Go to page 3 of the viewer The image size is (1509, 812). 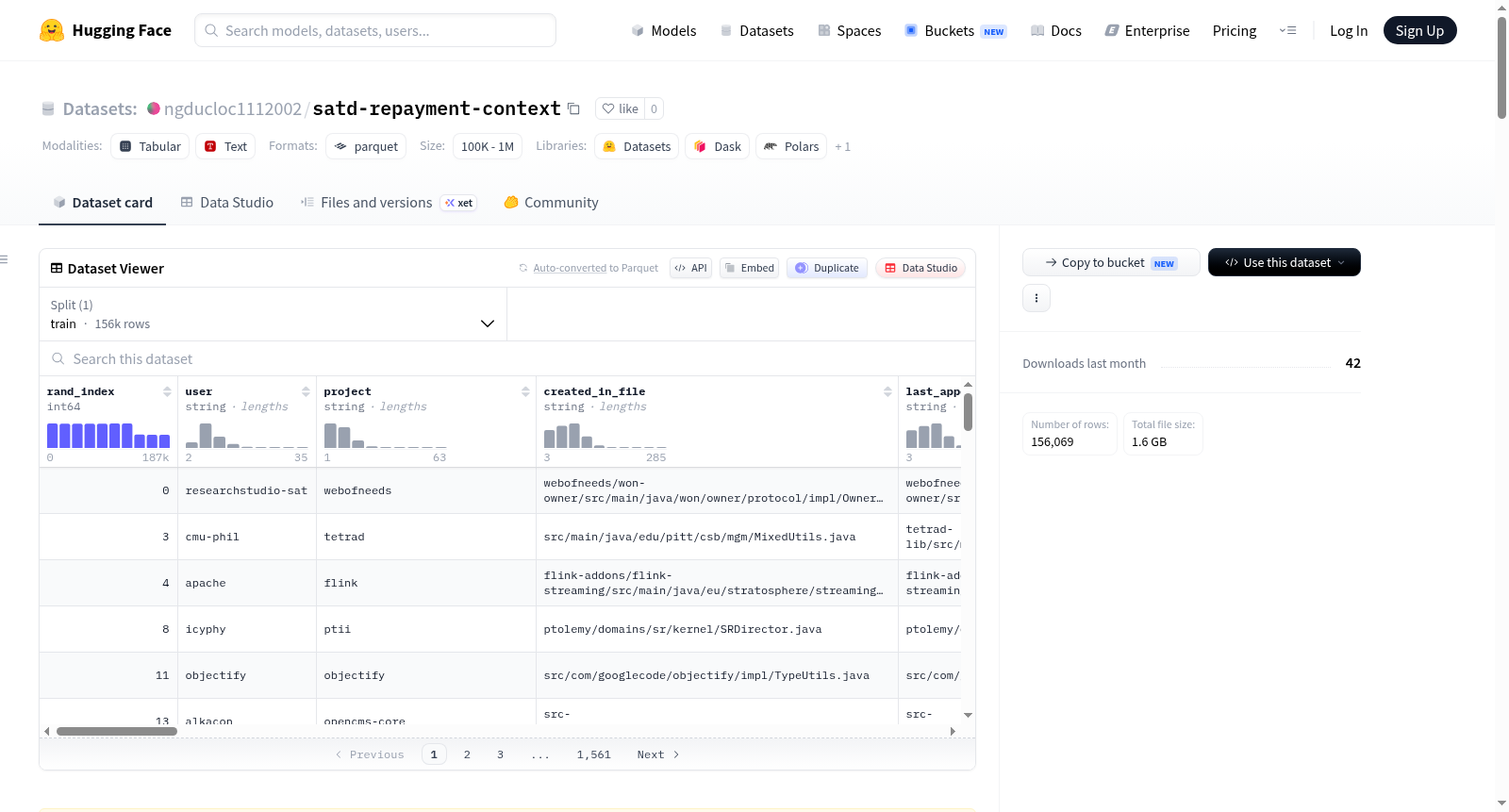(x=500, y=754)
